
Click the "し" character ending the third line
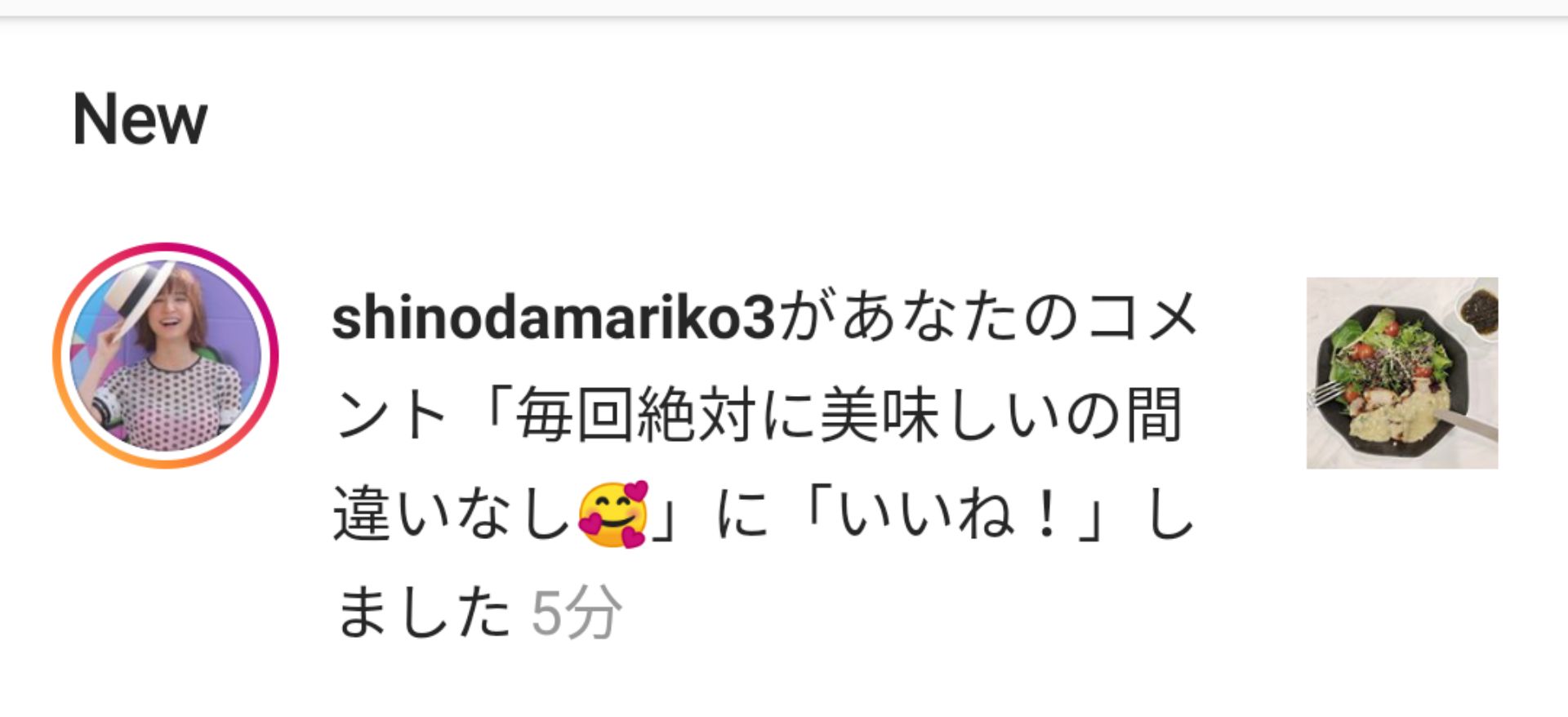click(1171, 514)
